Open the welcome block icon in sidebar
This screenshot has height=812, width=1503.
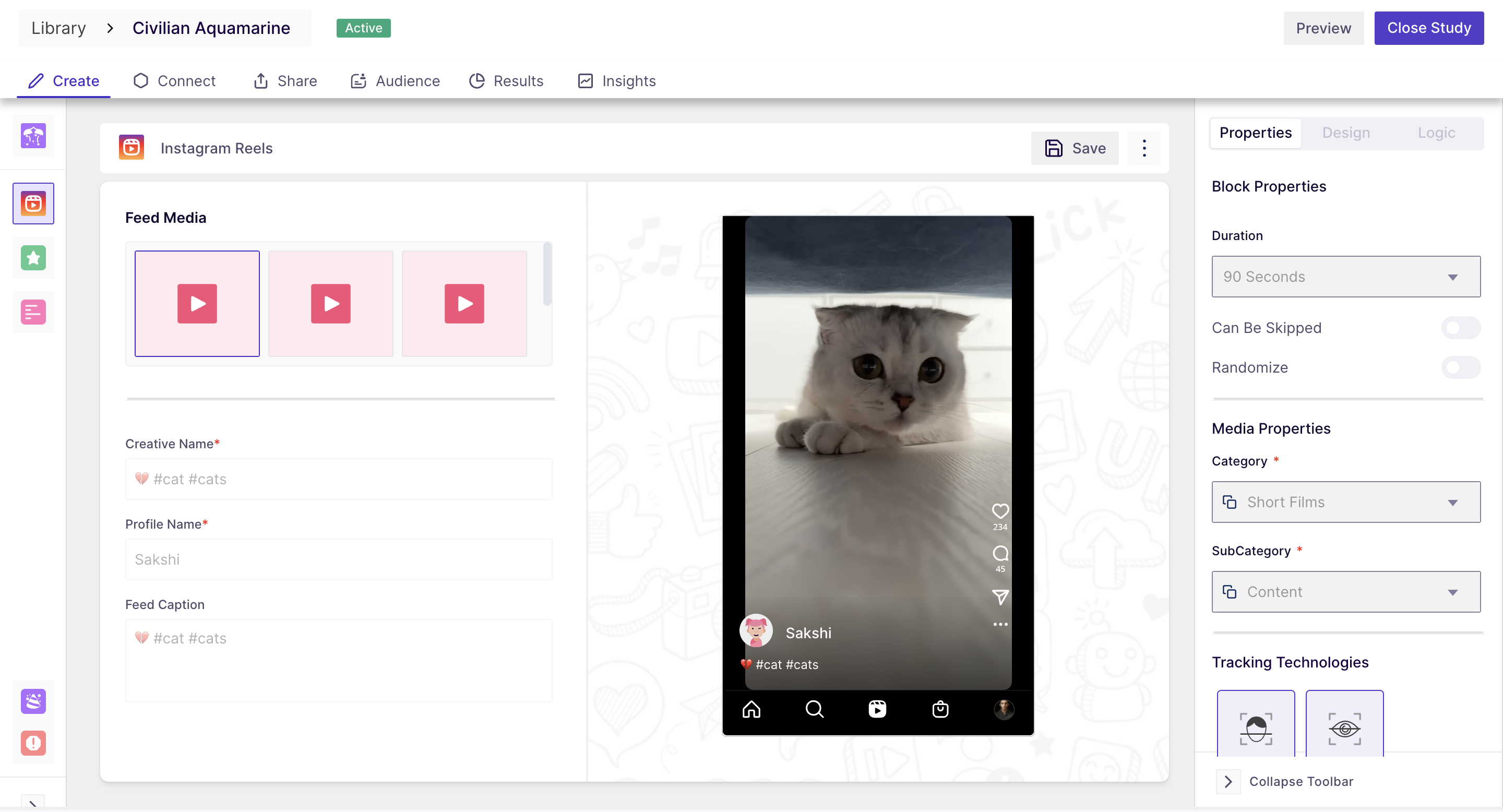click(x=33, y=136)
